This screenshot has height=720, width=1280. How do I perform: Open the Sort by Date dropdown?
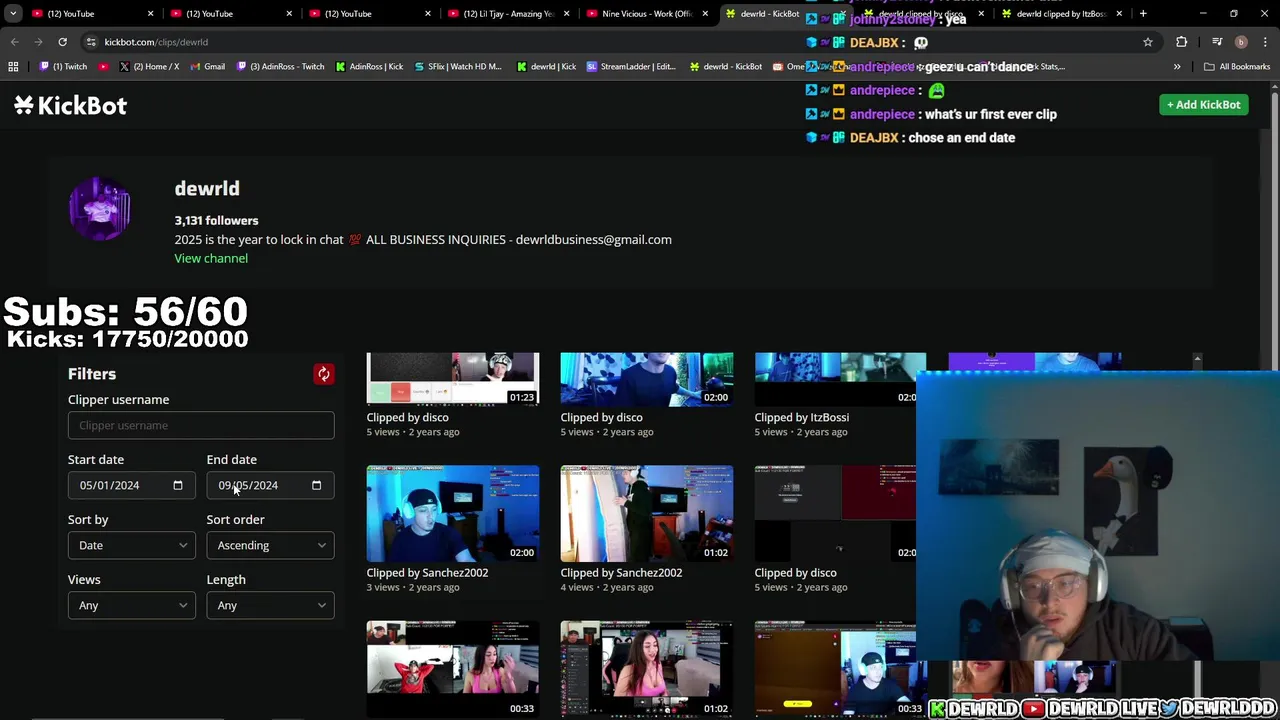(x=131, y=545)
